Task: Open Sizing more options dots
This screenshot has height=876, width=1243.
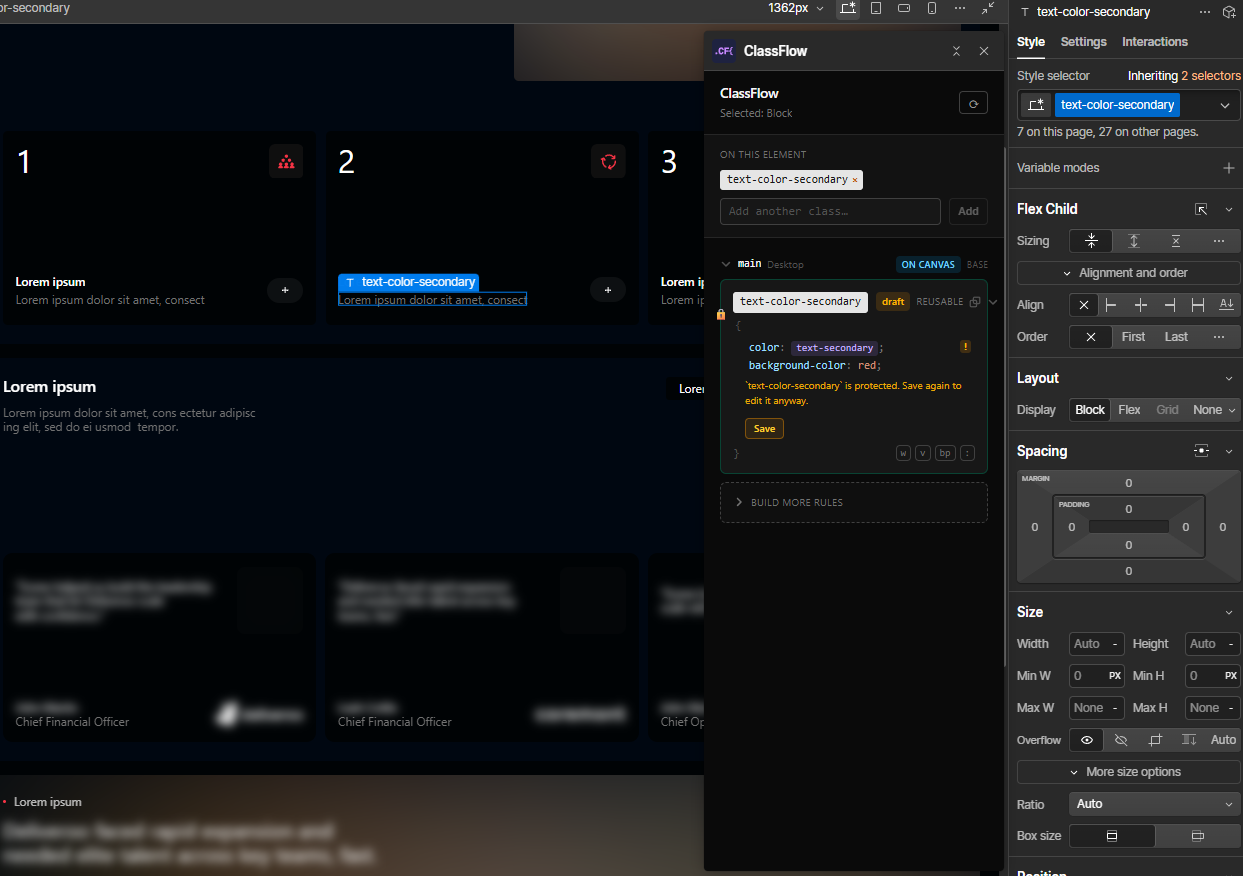Action: pyautogui.click(x=1219, y=241)
